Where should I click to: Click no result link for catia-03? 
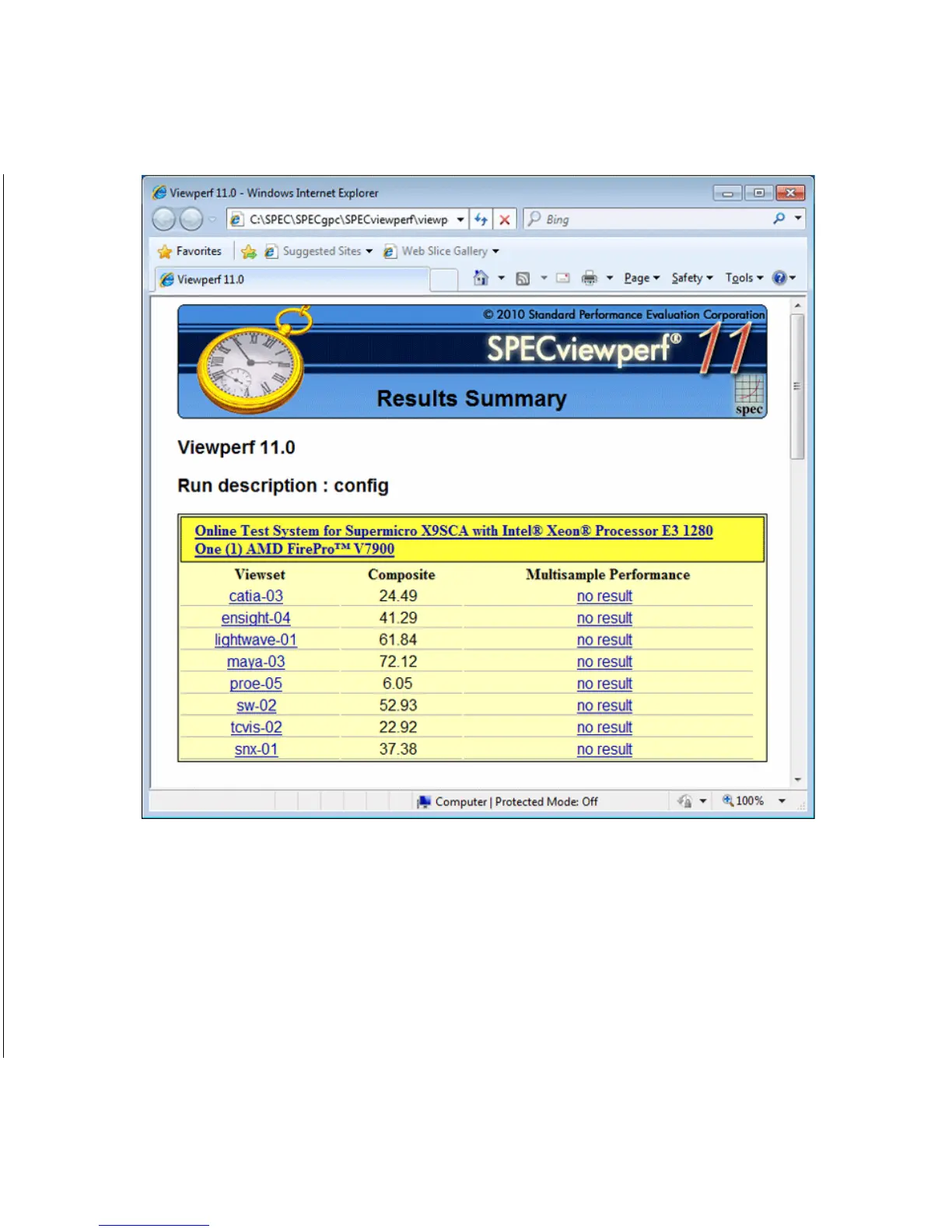(x=604, y=596)
